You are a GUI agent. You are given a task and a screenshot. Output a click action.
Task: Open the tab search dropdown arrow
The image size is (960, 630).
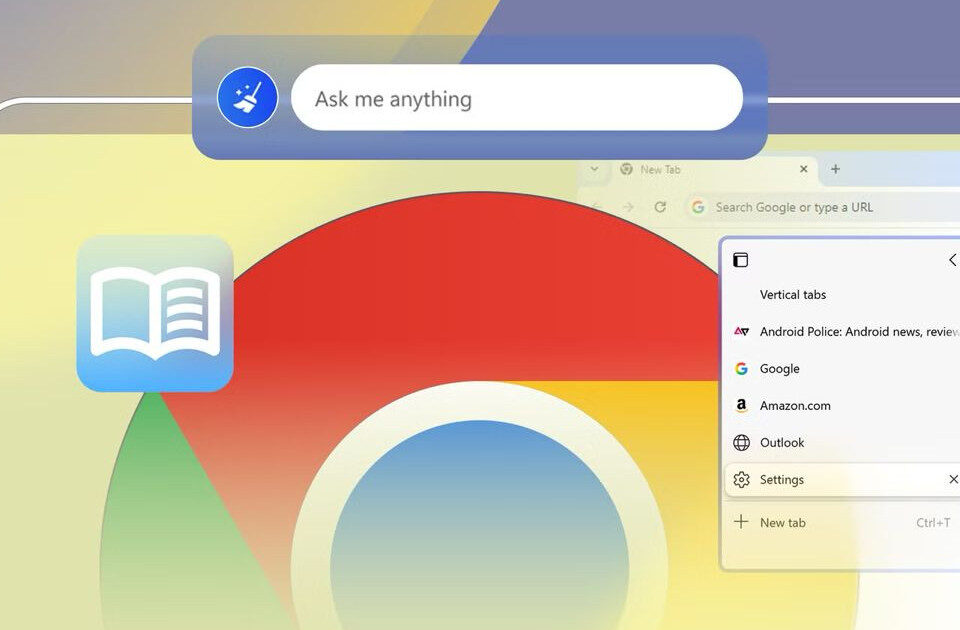coord(595,169)
